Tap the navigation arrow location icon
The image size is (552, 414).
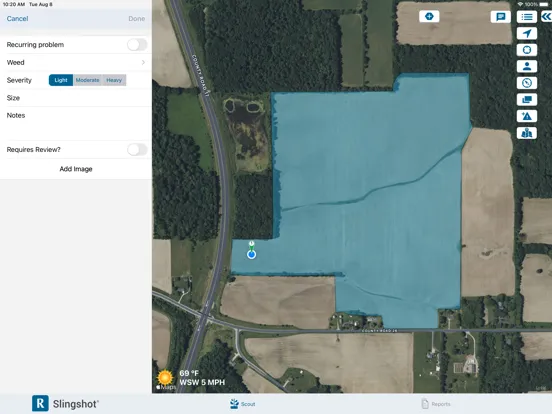pyautogui.click(x=527, y=33)
